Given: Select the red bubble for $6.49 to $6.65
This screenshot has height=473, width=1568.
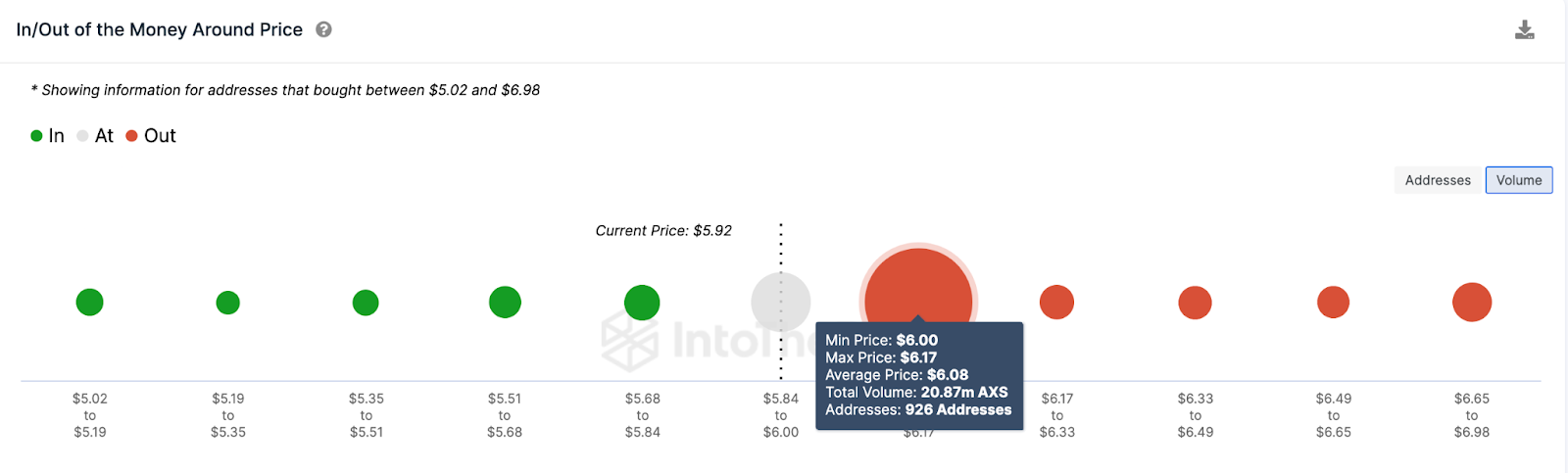Looking at the screenshot, I should [1333, 303].
